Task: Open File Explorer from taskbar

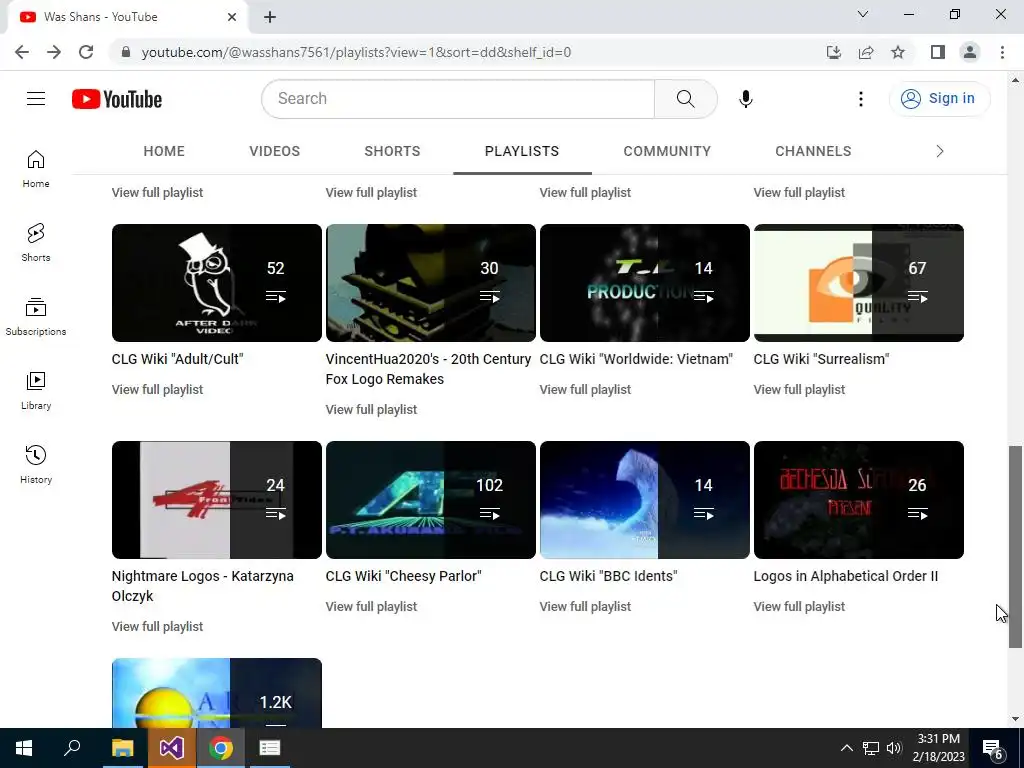Action: coord(122,748)
